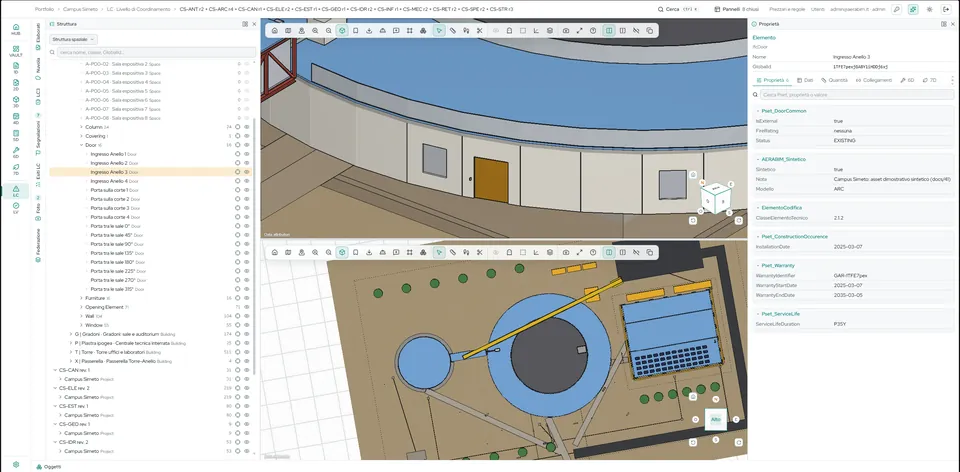The height and width of the screenshot is (472, 960).
Task: Expand the Column tree node
Action: tap(81, 127)
